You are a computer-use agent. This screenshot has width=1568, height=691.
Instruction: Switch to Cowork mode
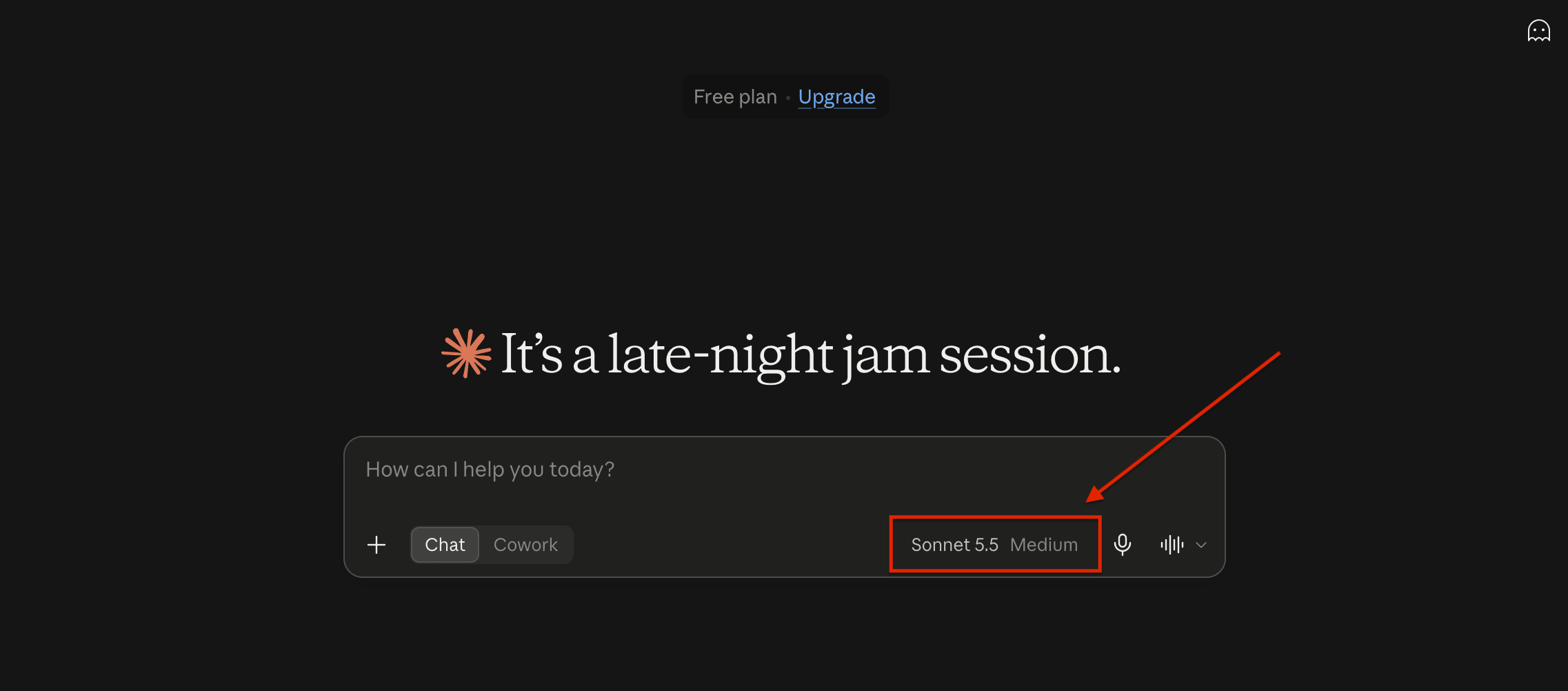(525, 545)
